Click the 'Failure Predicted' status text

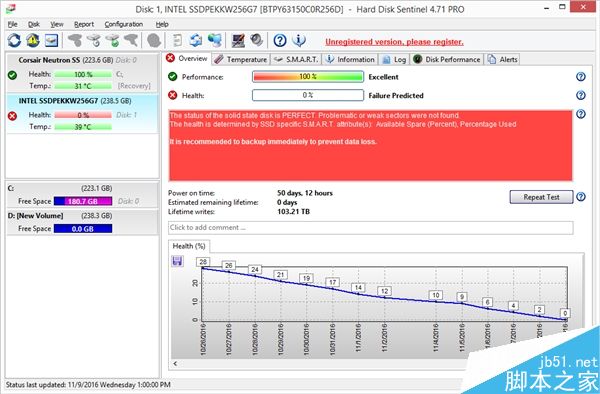(396, 96)
